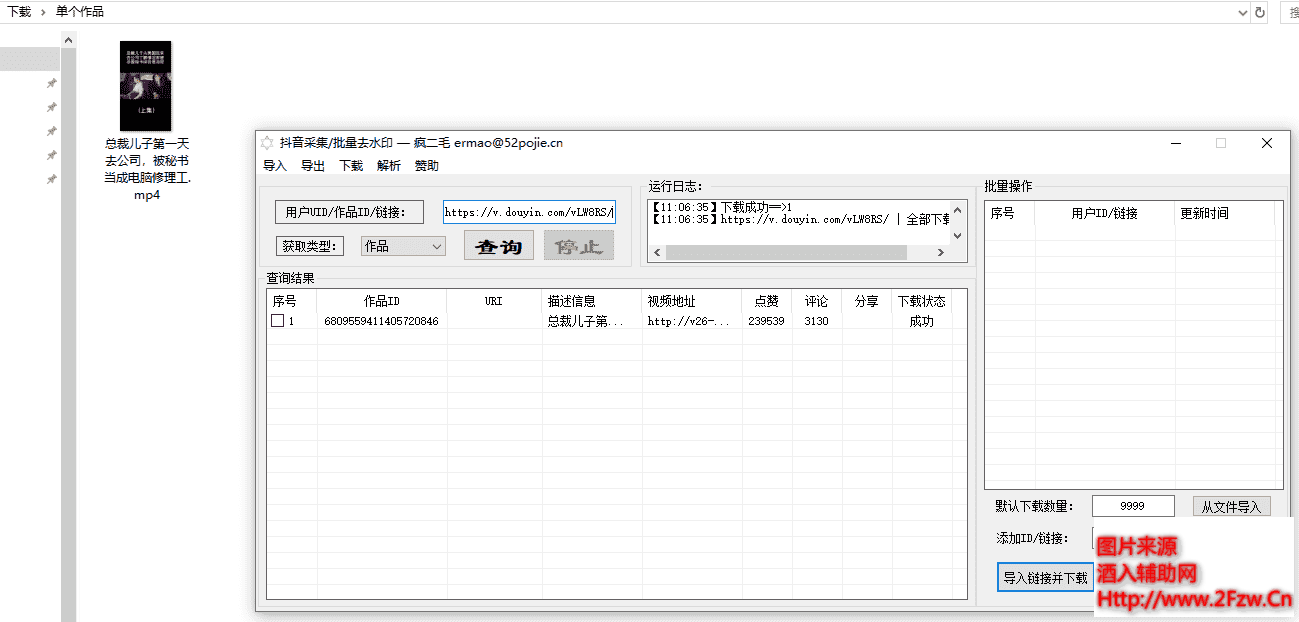This screenshot has height=622, width=1299.
Task: Select the 分享 column header
Action: (x=866, y=301)
